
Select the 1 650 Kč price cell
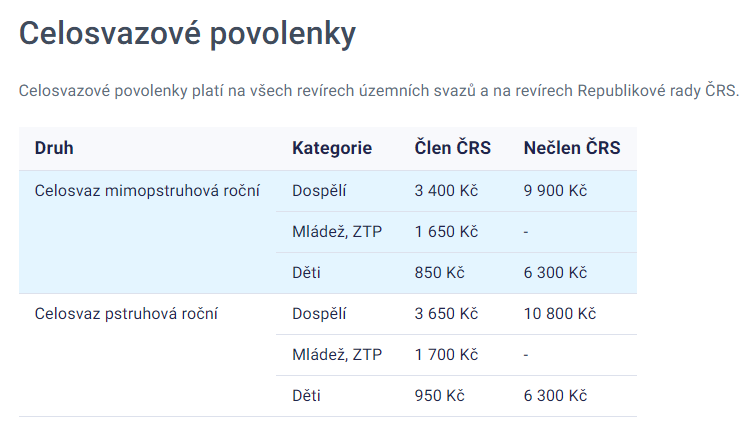pyautogui.click(x=446, y=231)
